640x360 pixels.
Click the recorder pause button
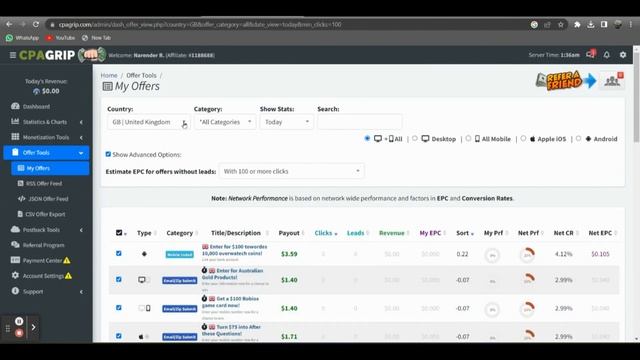(x=19, y=321)
